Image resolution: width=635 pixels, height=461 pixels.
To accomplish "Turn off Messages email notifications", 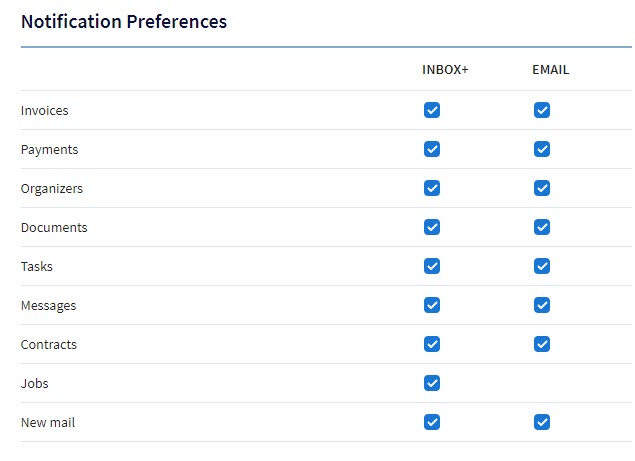I will point(542,305).
